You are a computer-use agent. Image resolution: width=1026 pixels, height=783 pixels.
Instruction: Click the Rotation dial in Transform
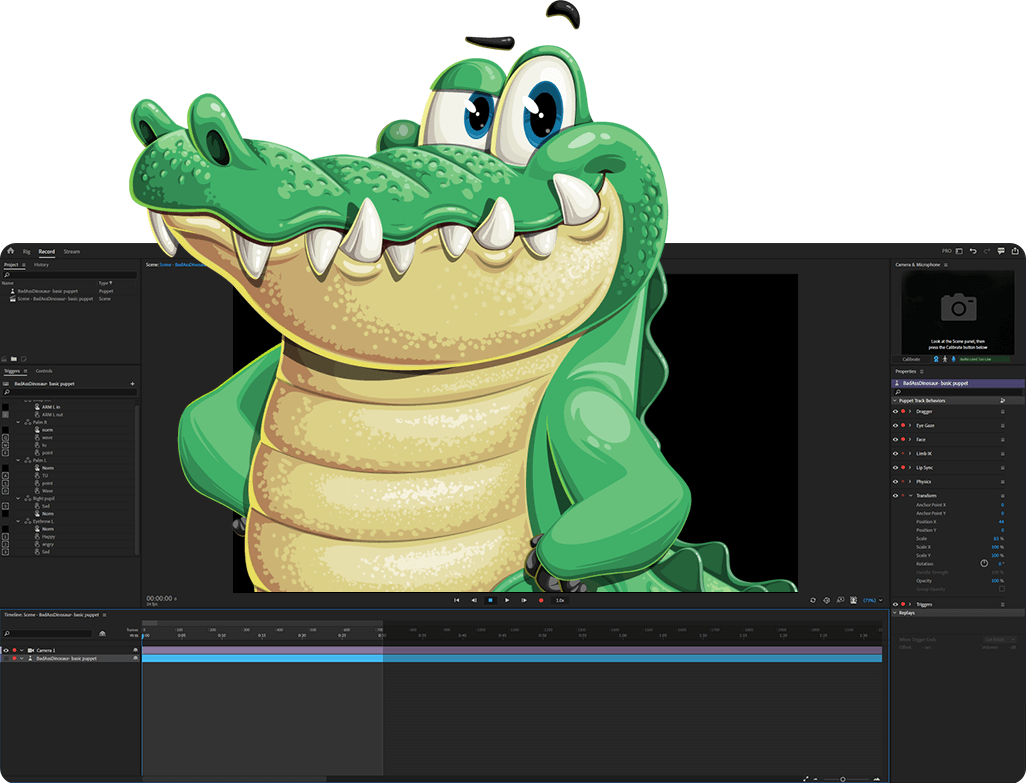[984, 563]
